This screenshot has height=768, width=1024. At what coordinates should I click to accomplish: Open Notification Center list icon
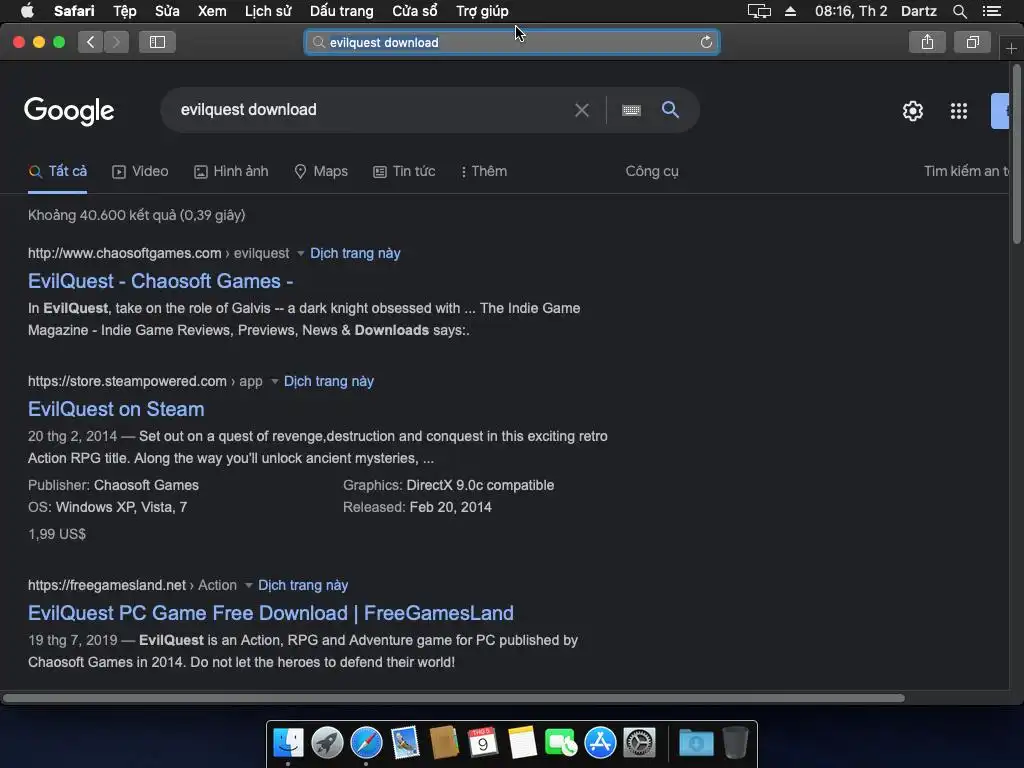(x=991, y=11)
